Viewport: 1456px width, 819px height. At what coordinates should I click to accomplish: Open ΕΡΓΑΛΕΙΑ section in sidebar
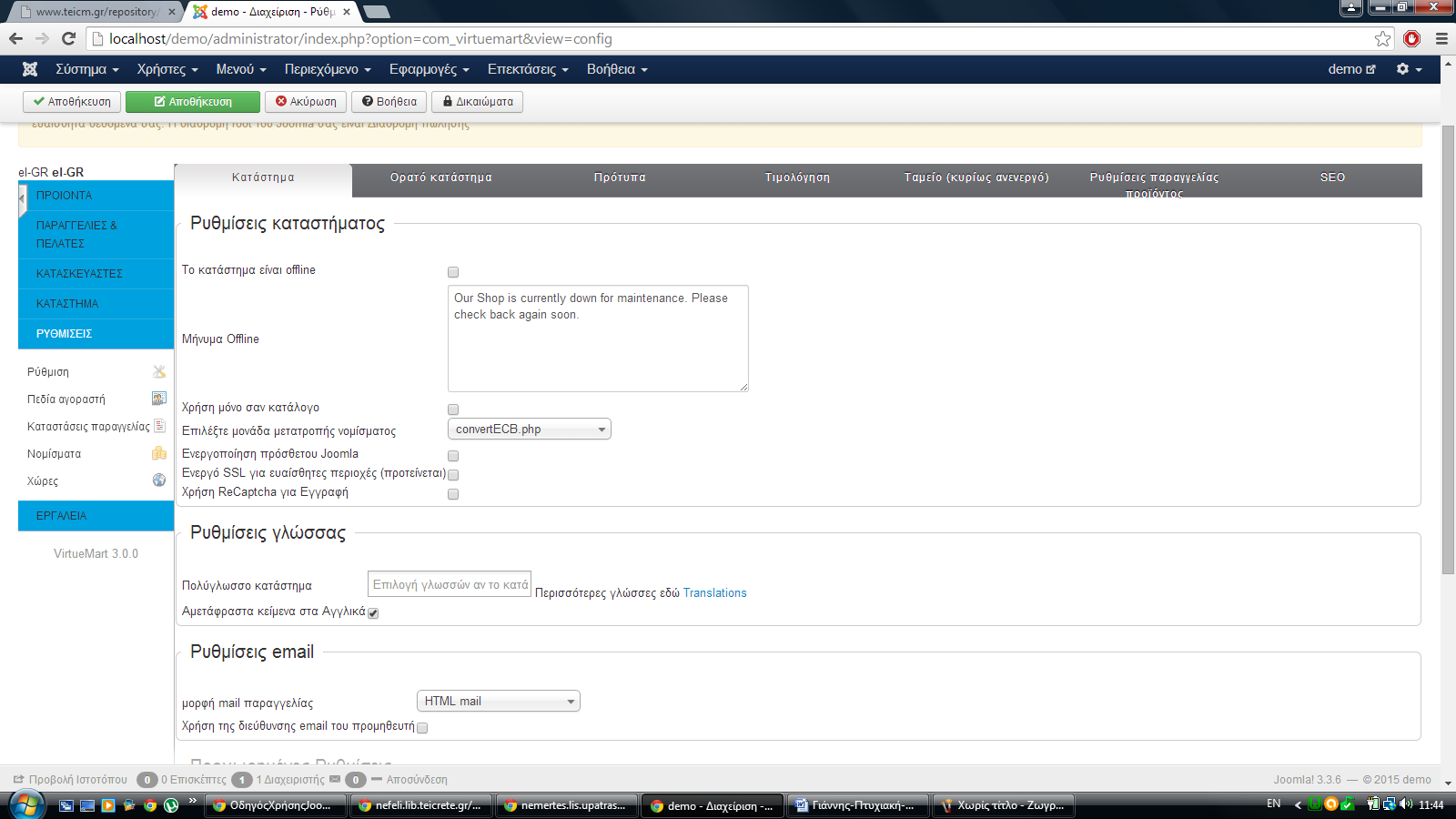(96, 515)
